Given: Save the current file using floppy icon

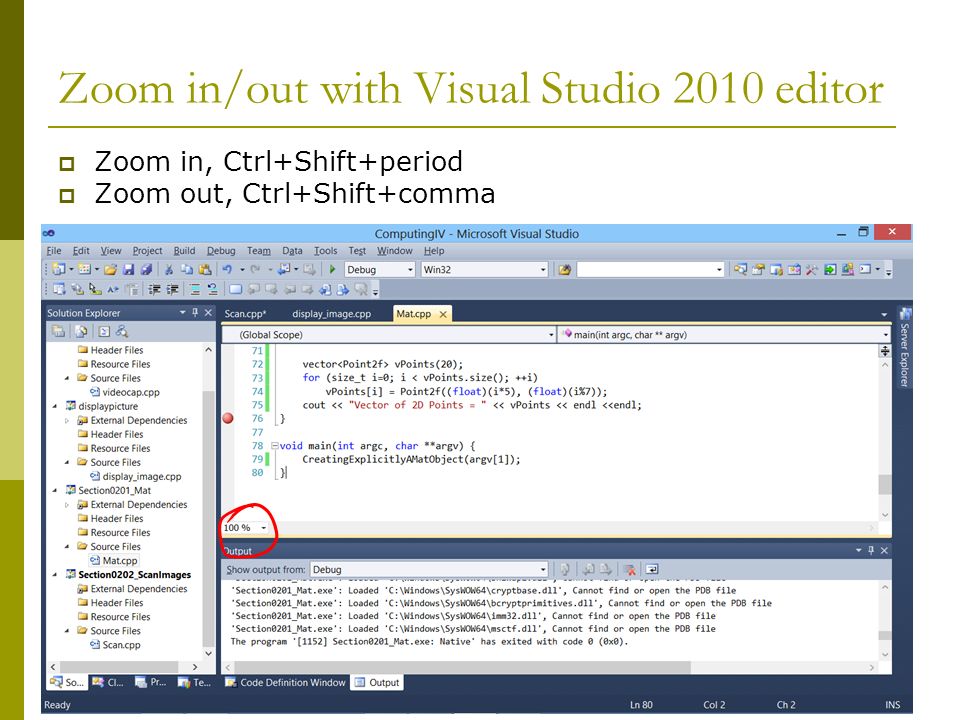Looking at the screenshot, I should point(128,269).
